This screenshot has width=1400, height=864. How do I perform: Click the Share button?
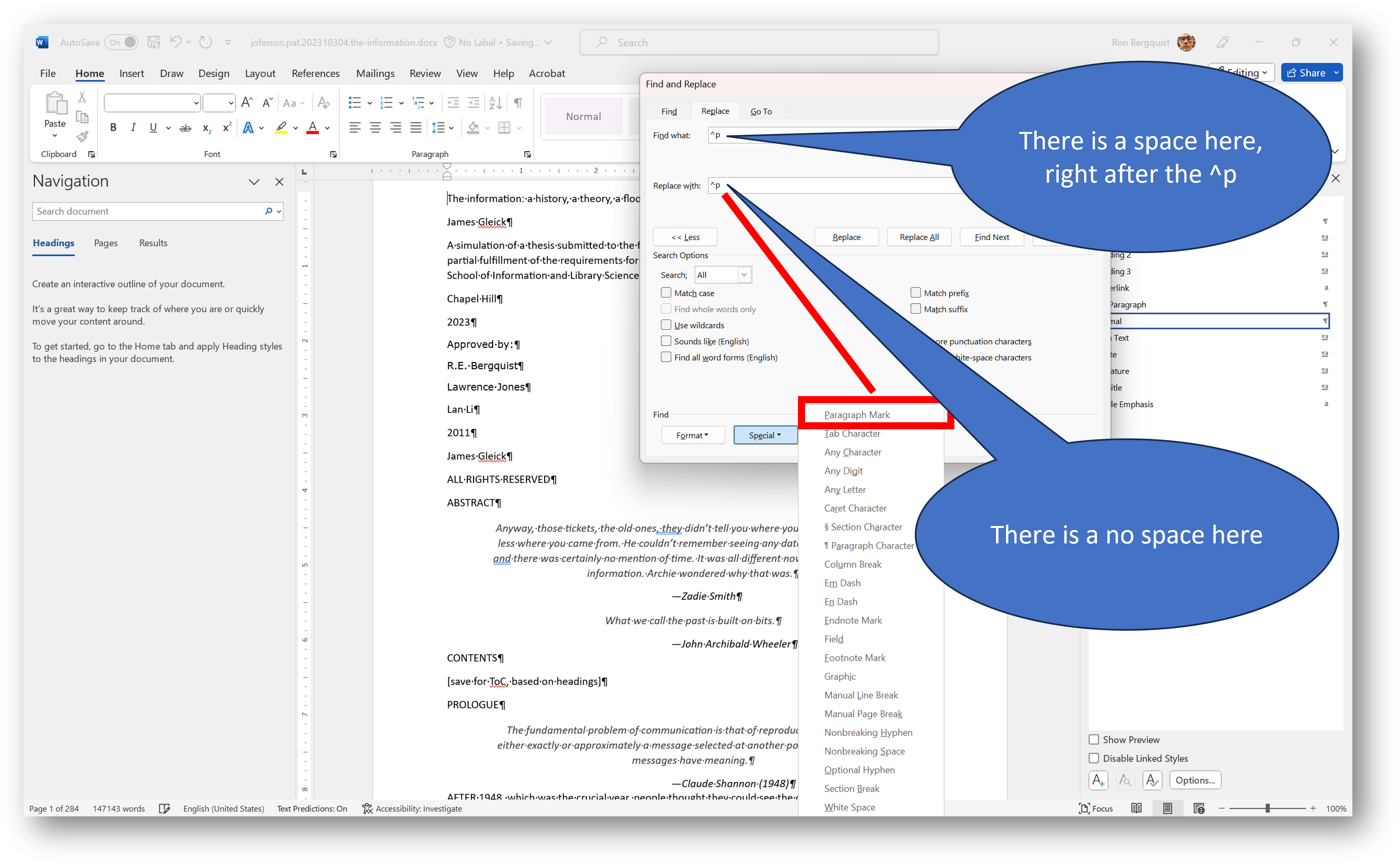click(x=1306, y=73)
